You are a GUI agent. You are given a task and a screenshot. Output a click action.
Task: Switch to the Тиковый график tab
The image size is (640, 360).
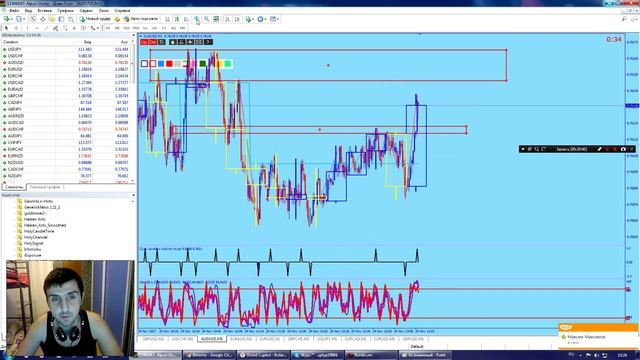tap(45, 187)
